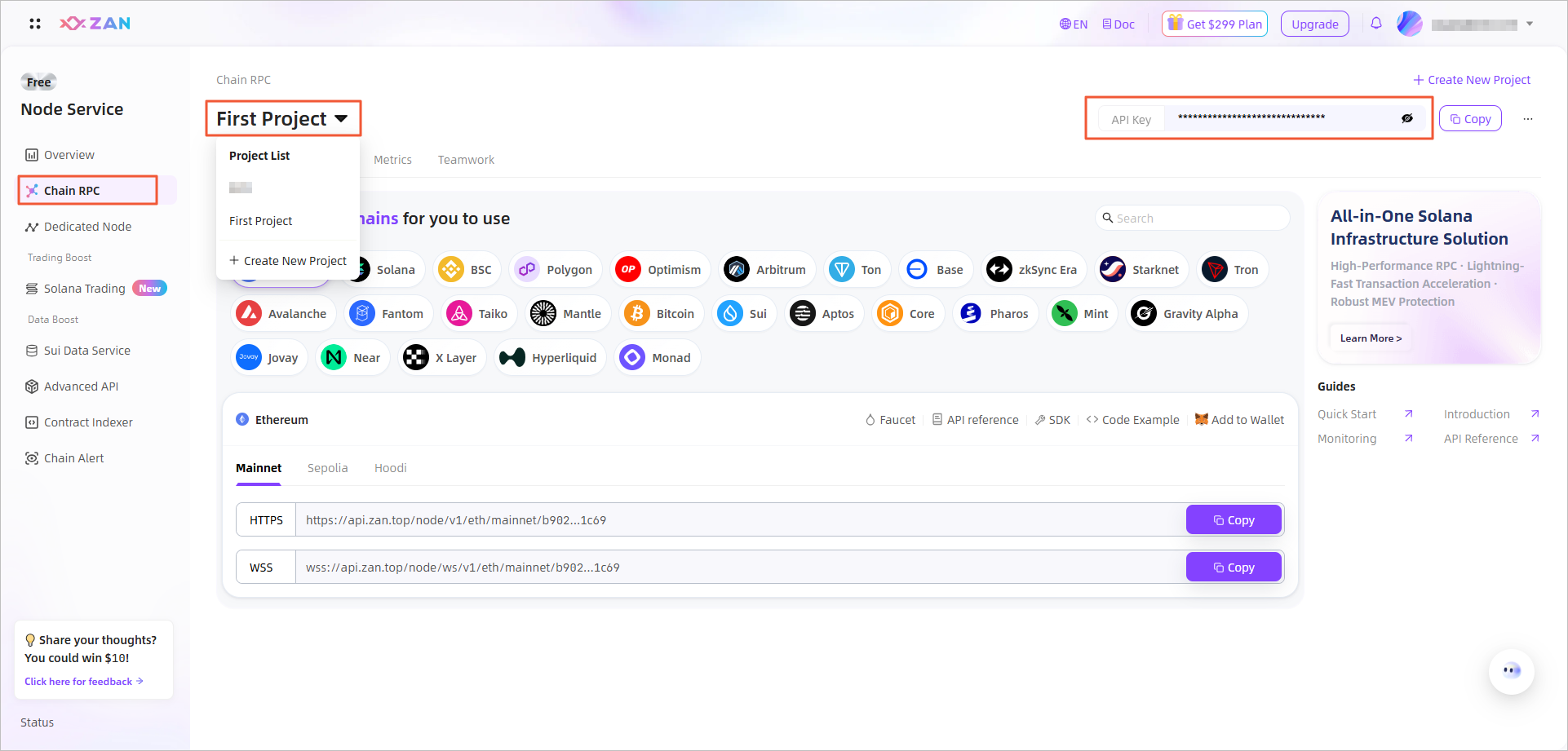The image size is (1568, 751).
Task: Switch to the Hoodi network tab
Action: pyautogui.click(x=391, y=468)
